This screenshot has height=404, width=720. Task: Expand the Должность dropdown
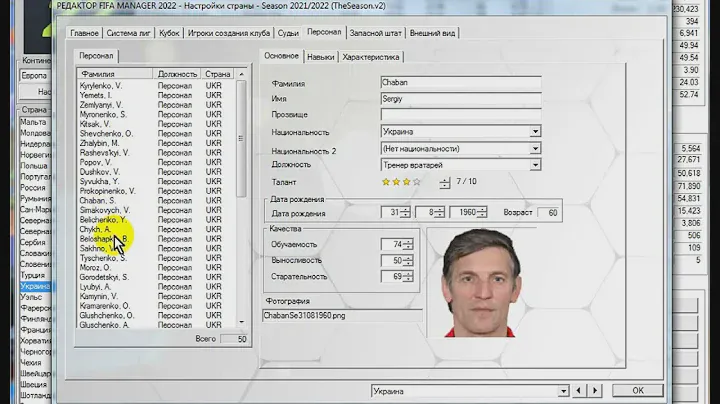pos(536,165)
